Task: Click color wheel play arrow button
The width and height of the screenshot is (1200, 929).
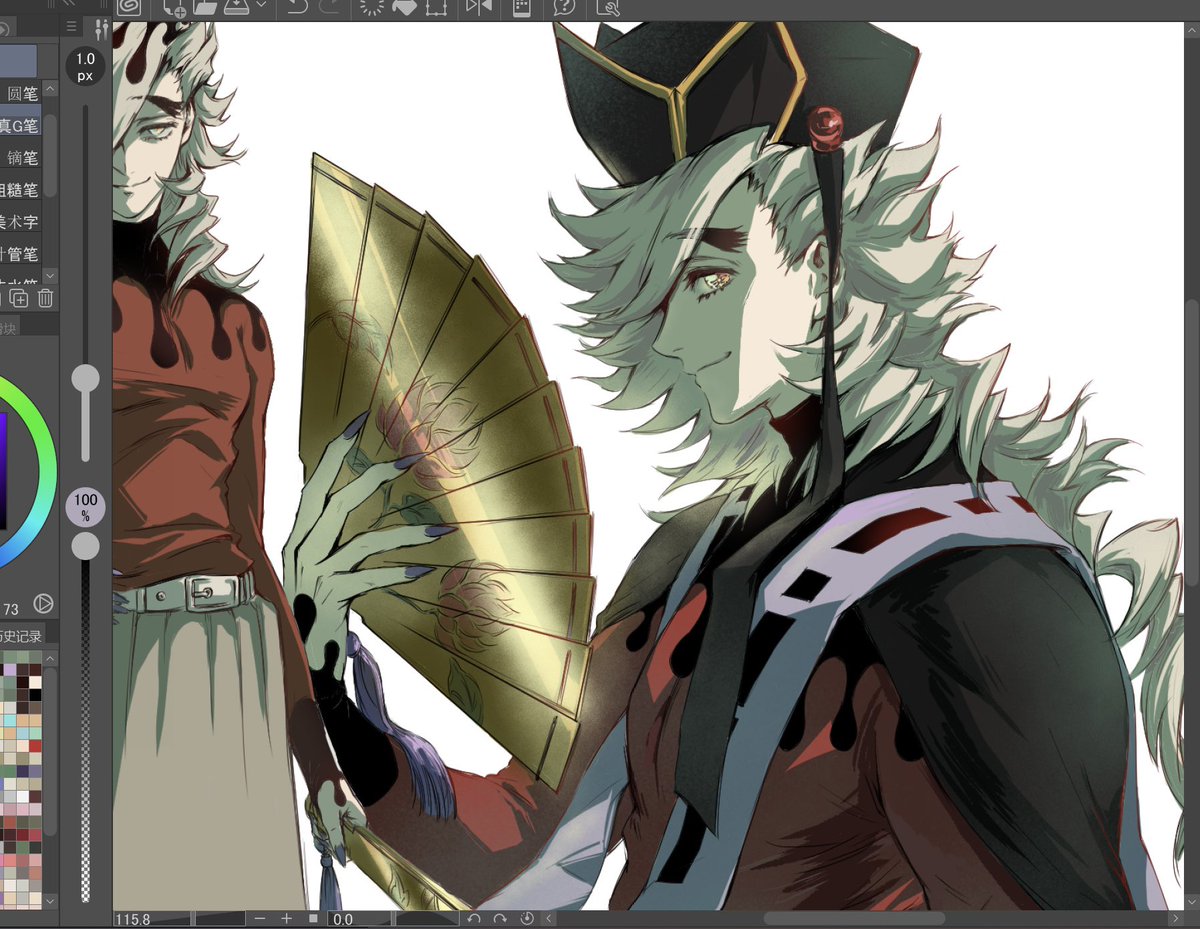Action: [43, 603]
